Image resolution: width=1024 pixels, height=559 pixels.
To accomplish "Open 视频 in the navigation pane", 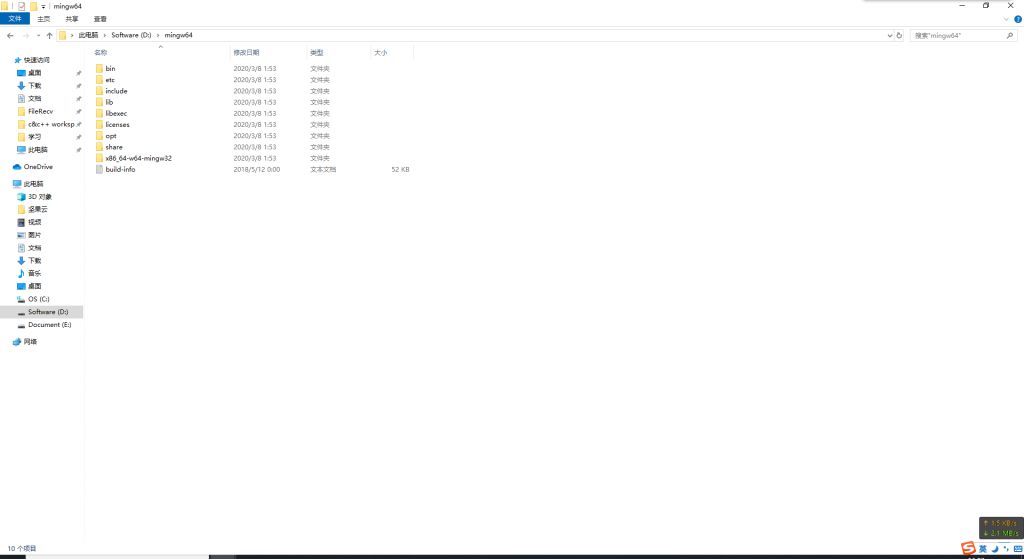I will tap(34, 222).
